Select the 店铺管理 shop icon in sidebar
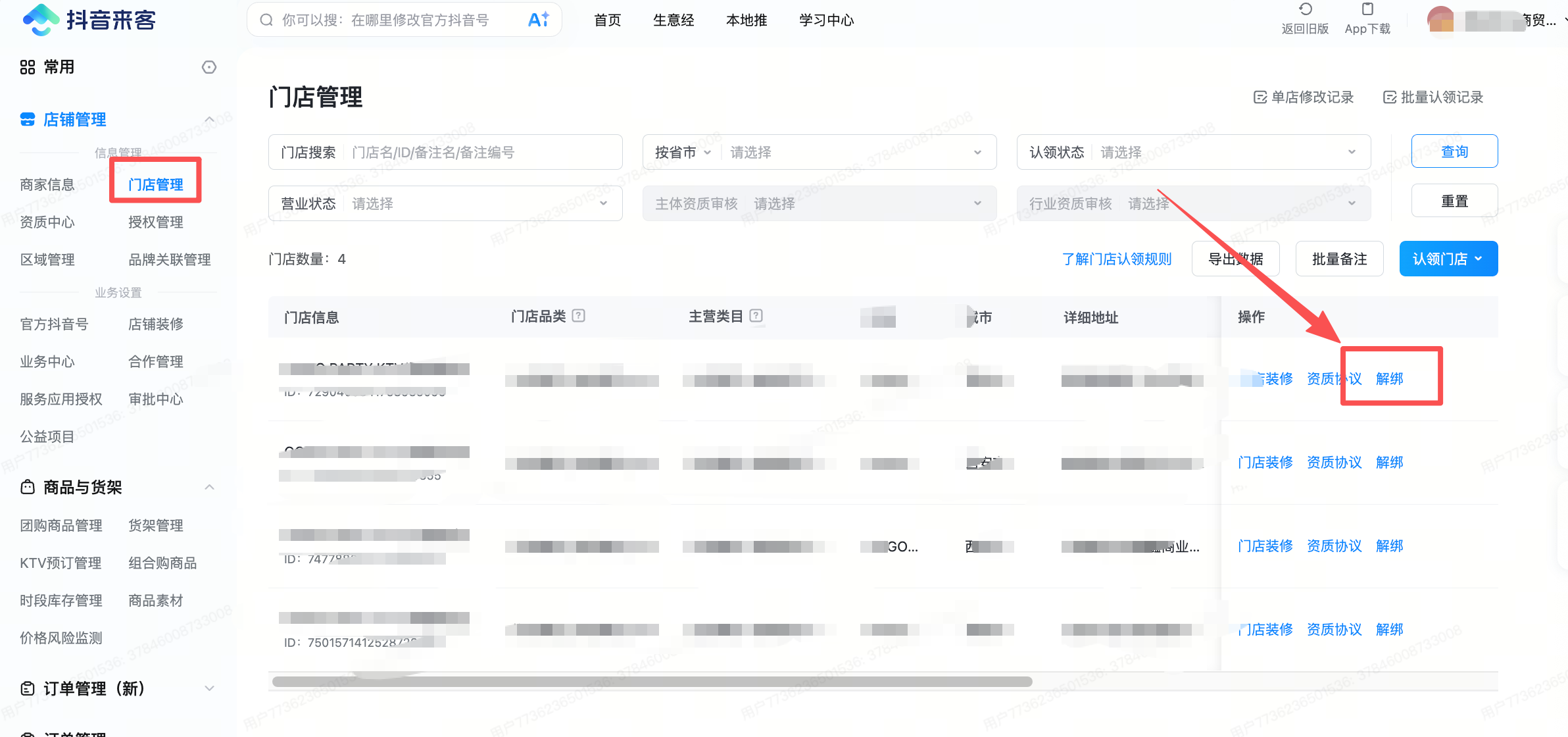This screenshot has width=1568, height=737. (x=26, y=119)
